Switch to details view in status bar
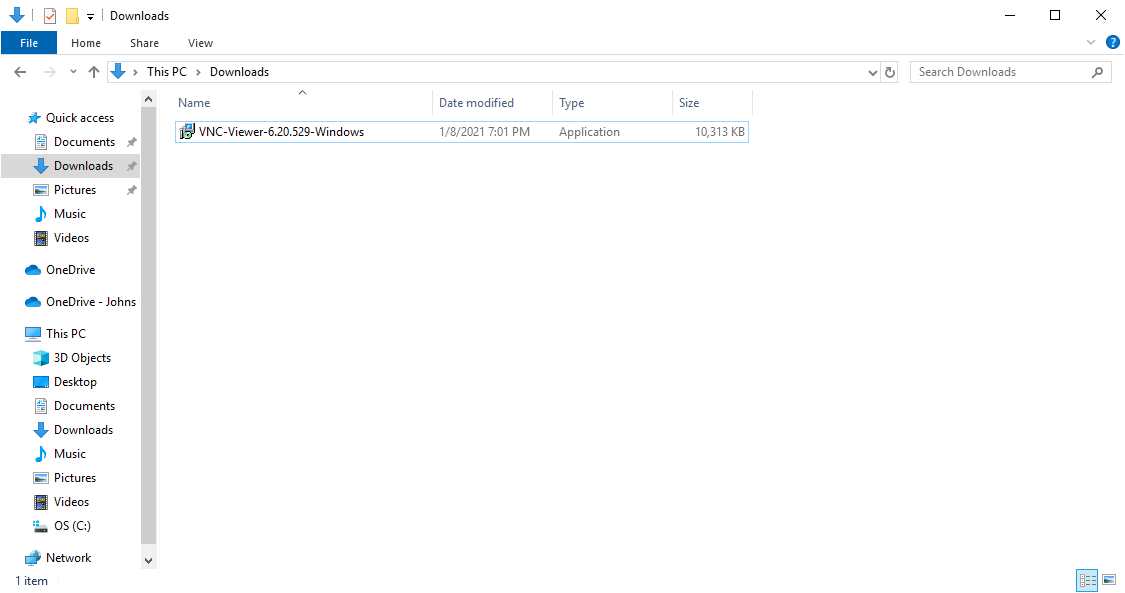Screen dimensions: 1125x593 [1088, 580]
